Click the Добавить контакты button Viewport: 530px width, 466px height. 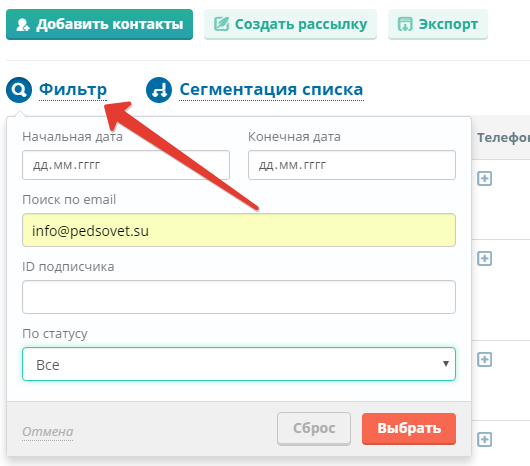click(x=99, y=24)
